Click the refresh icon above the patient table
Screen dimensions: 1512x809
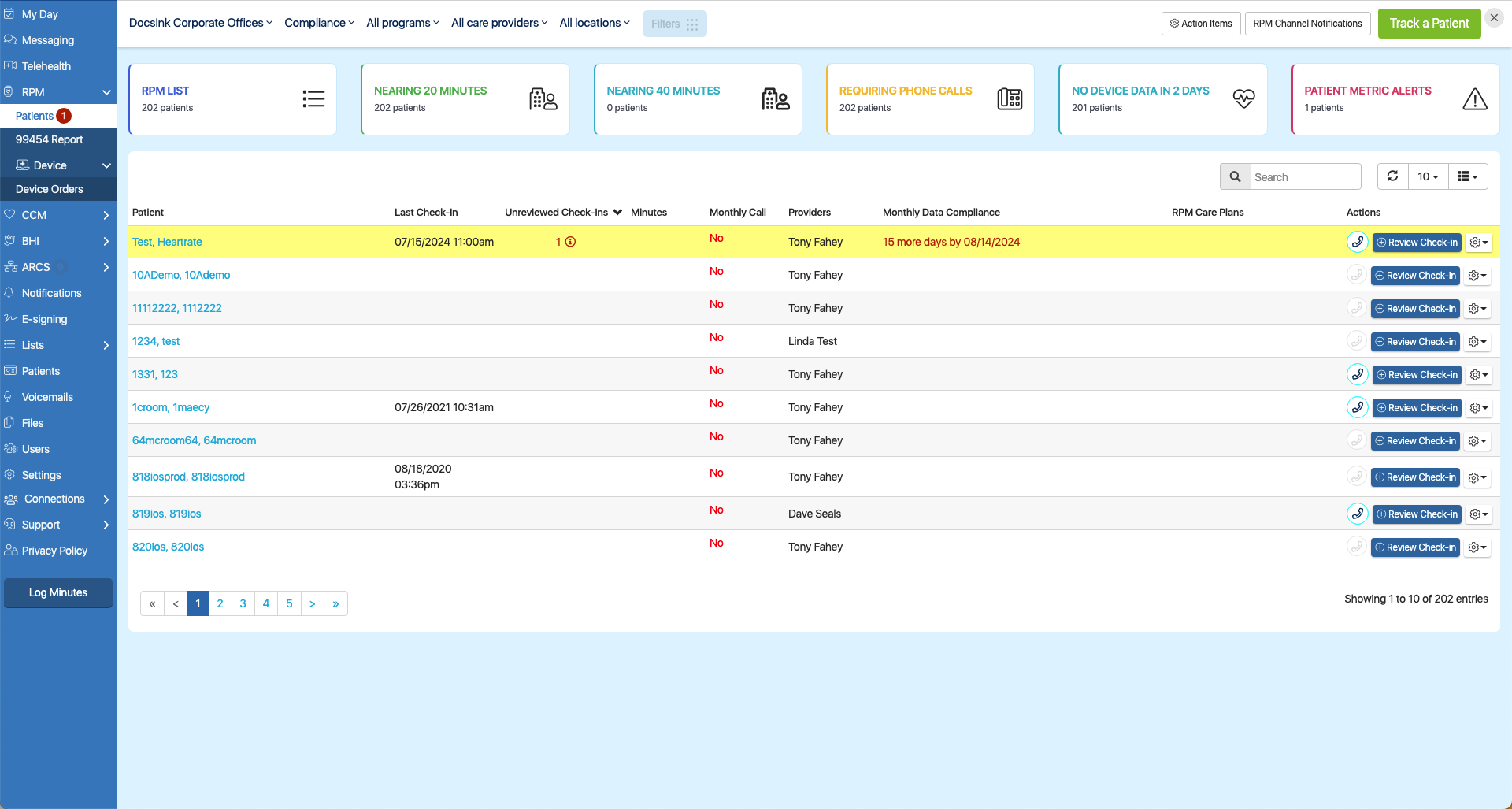coord(1392,176)
